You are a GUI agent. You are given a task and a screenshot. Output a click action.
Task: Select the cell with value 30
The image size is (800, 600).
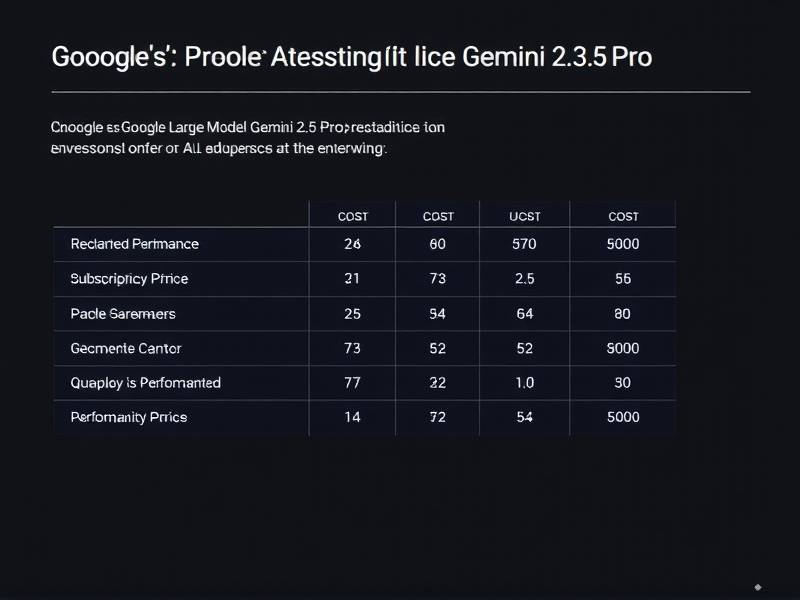(623, 383)
